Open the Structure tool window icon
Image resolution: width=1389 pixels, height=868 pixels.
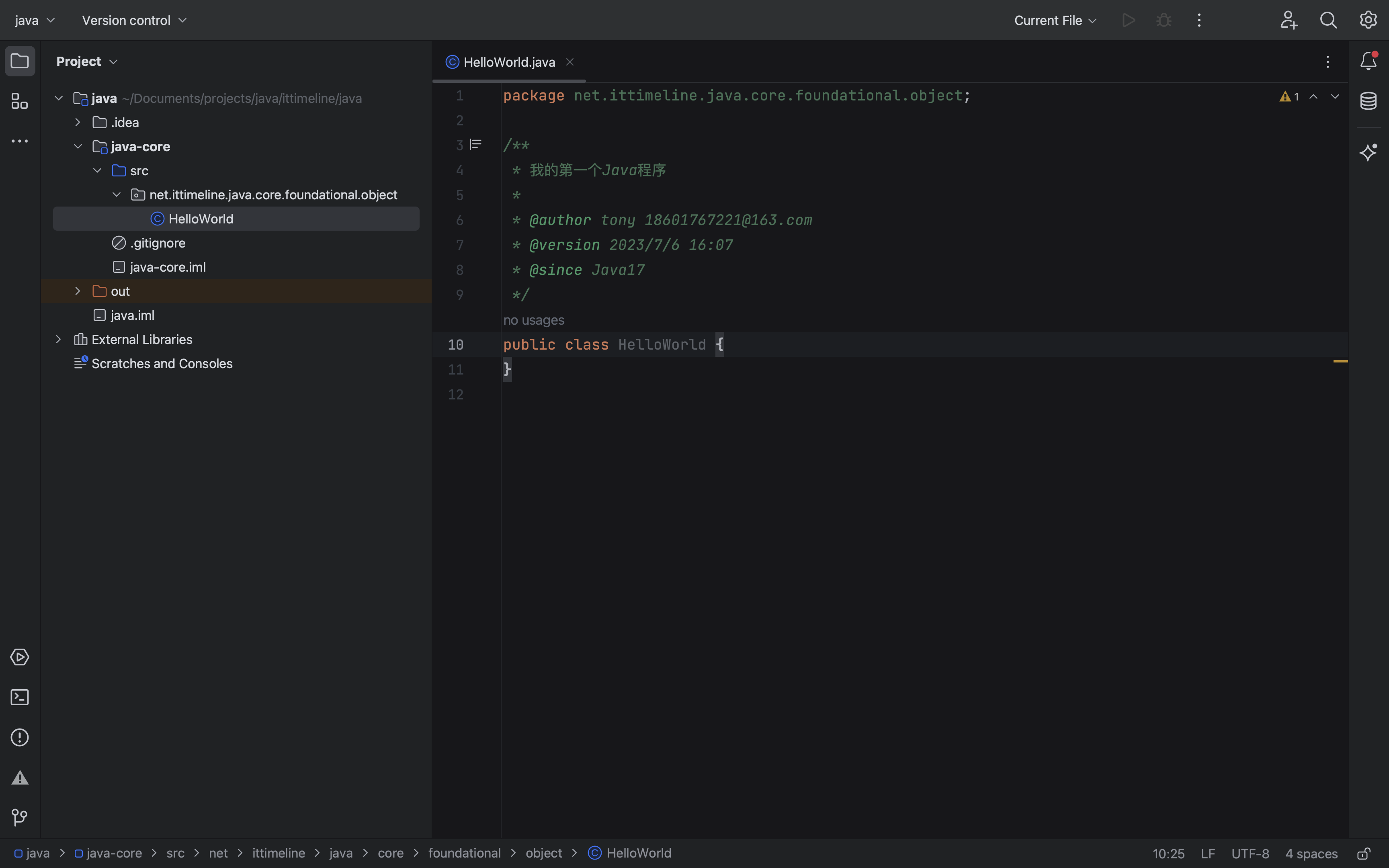20,101
